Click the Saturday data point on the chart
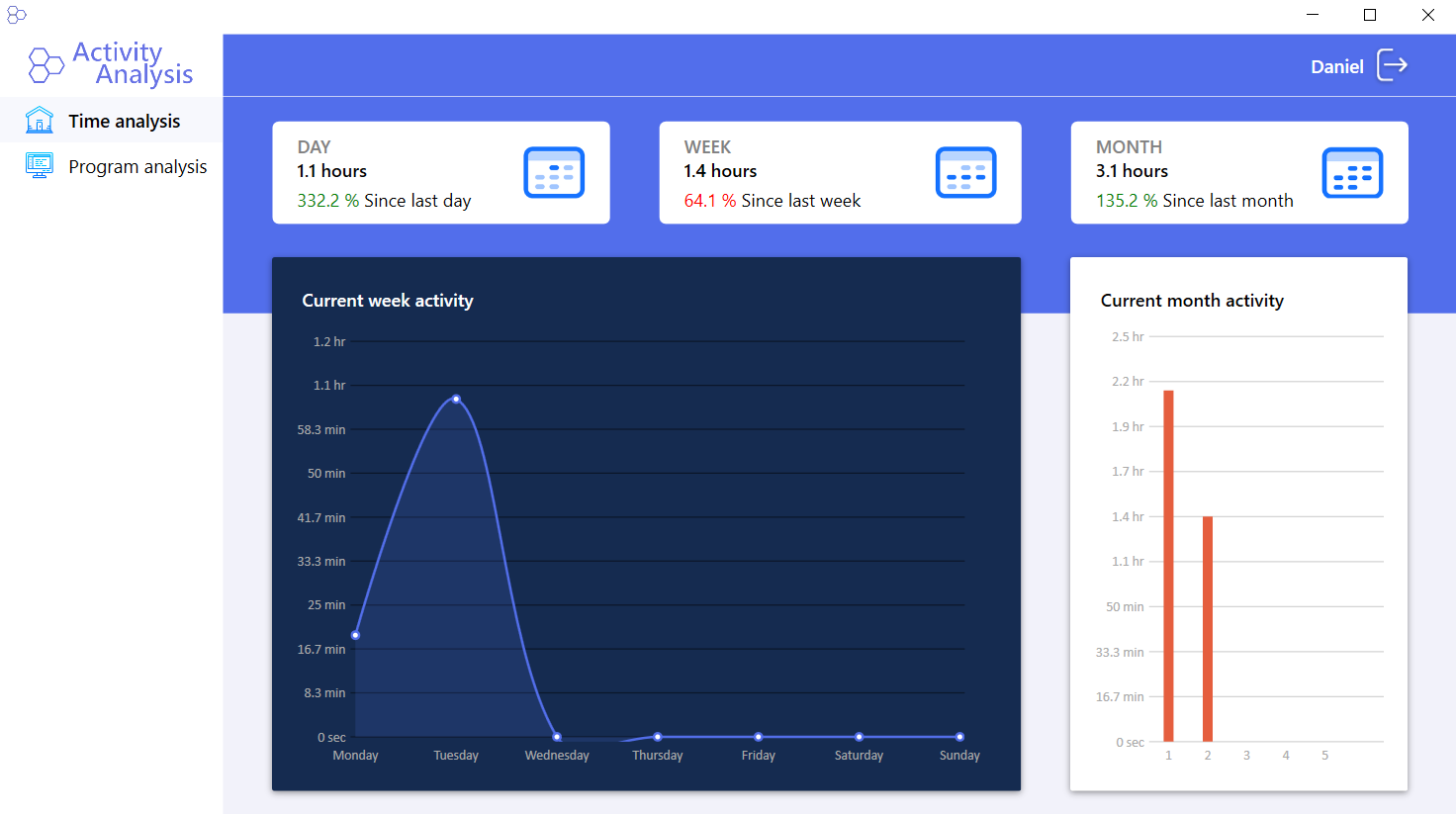The image size is (1456, 814). 859,737
